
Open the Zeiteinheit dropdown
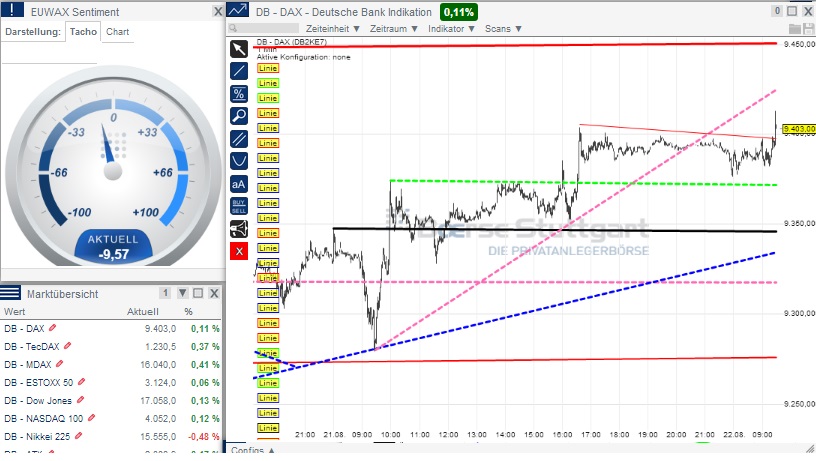[x=333, y=29]
